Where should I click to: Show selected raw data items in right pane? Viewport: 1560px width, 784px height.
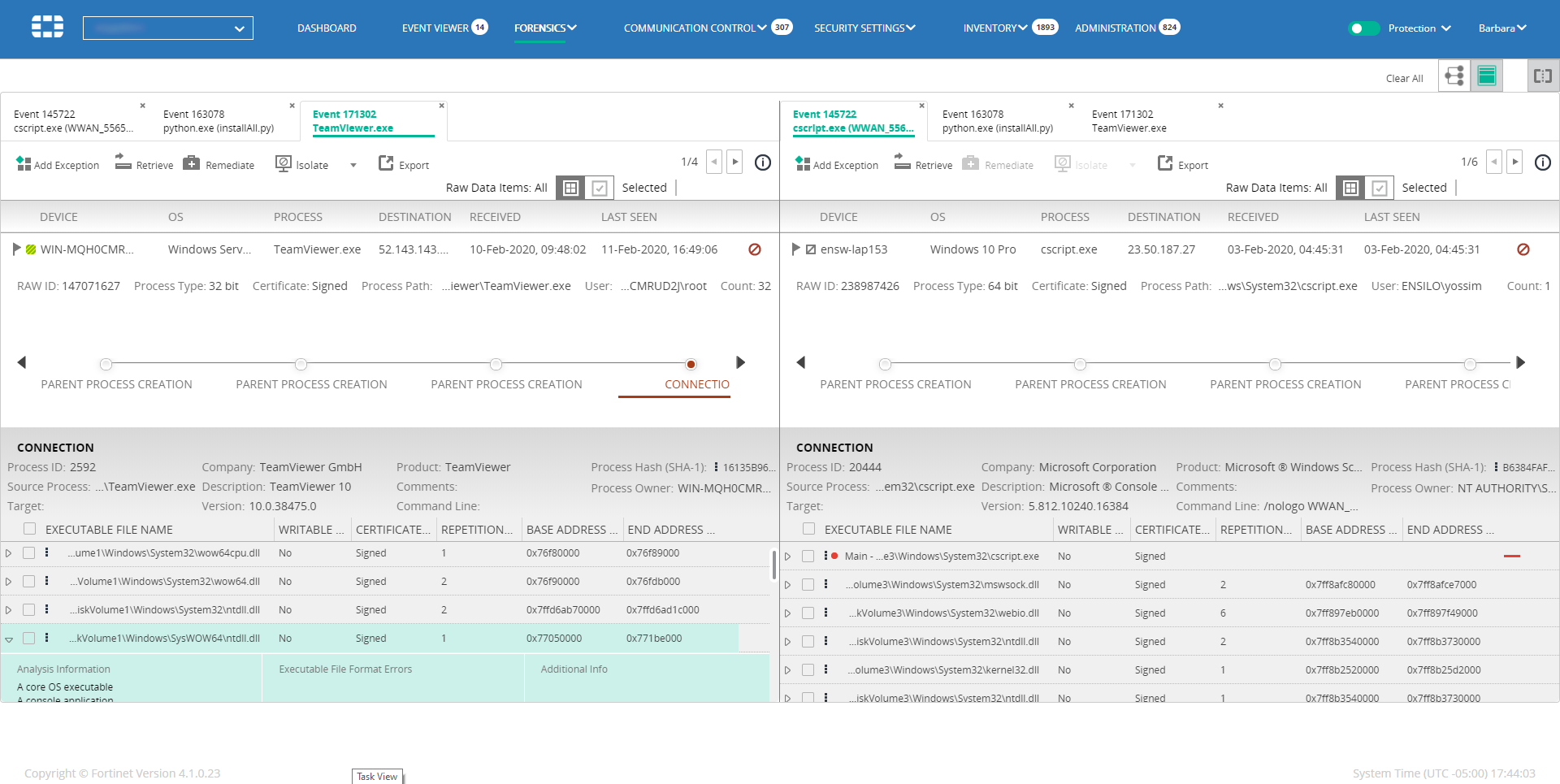pos(1380,188)
